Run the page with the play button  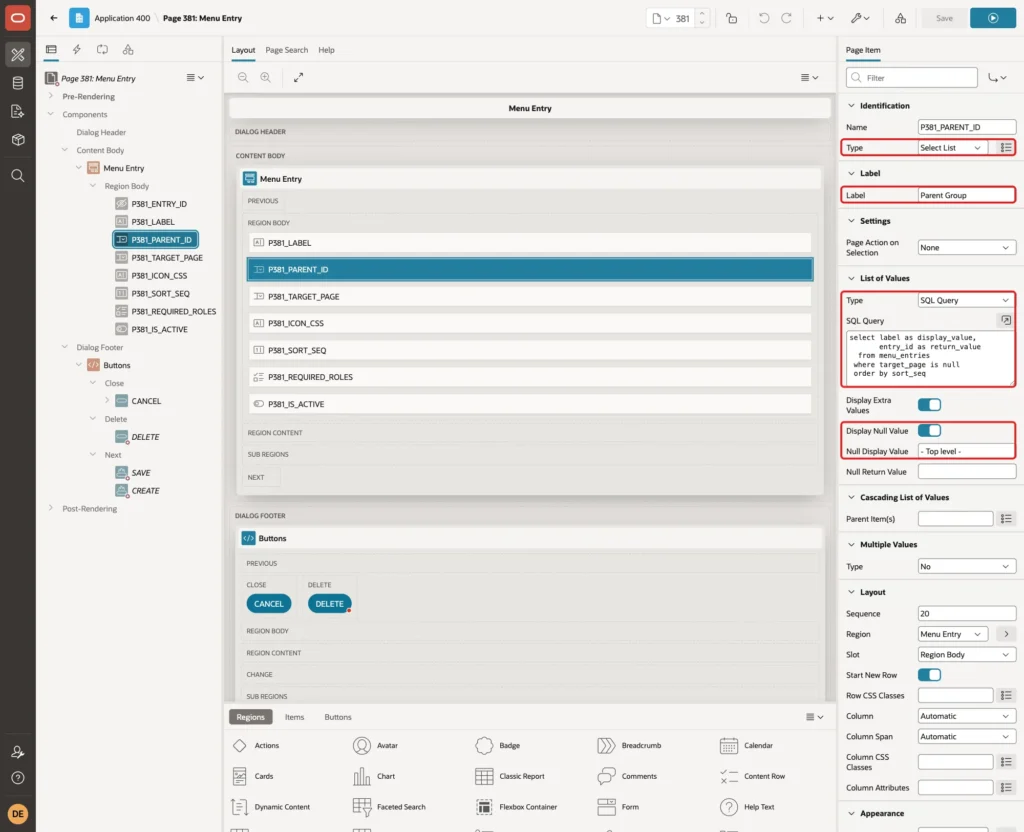click(993, 18)
